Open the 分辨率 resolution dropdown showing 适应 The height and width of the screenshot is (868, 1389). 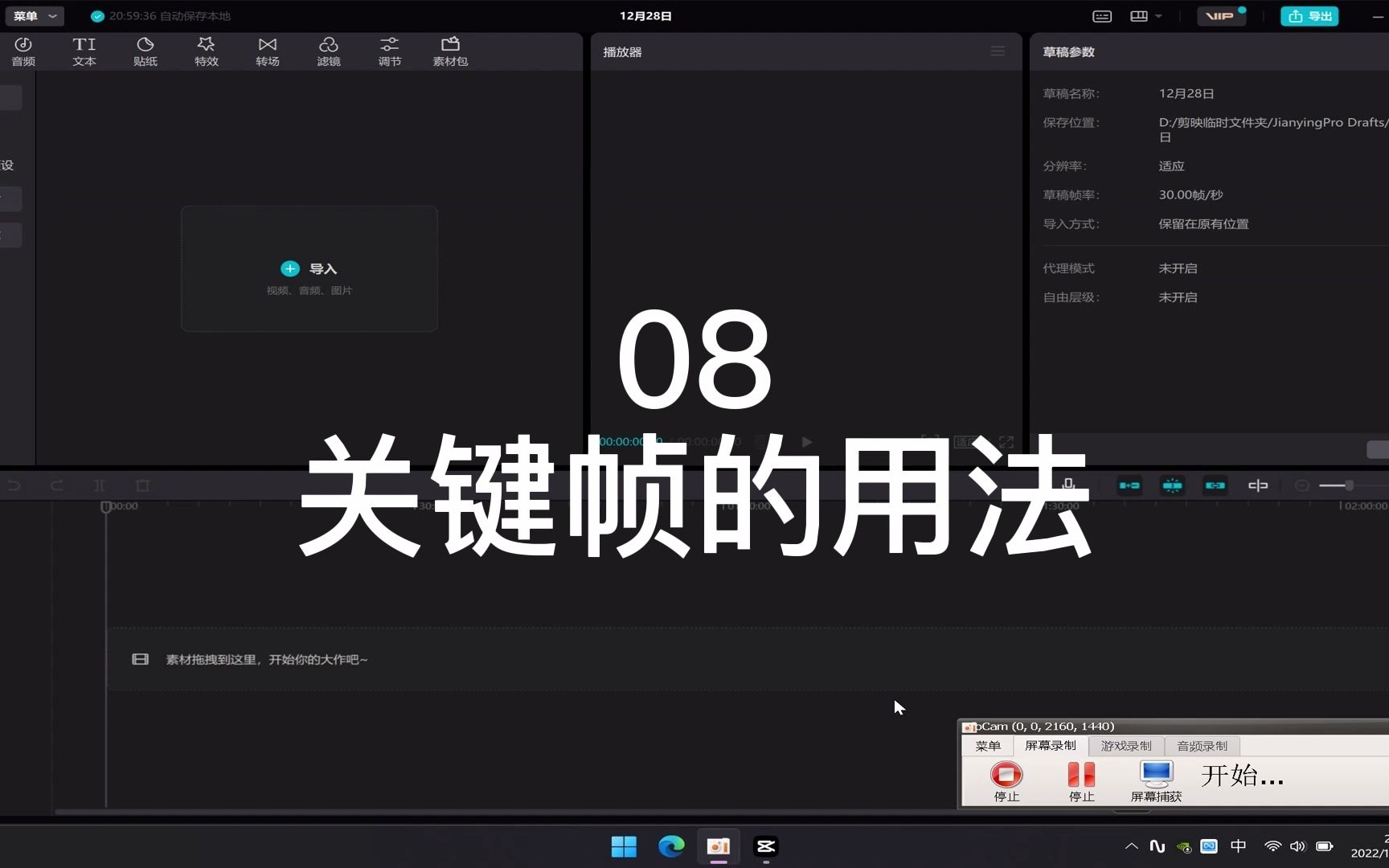1171,166
